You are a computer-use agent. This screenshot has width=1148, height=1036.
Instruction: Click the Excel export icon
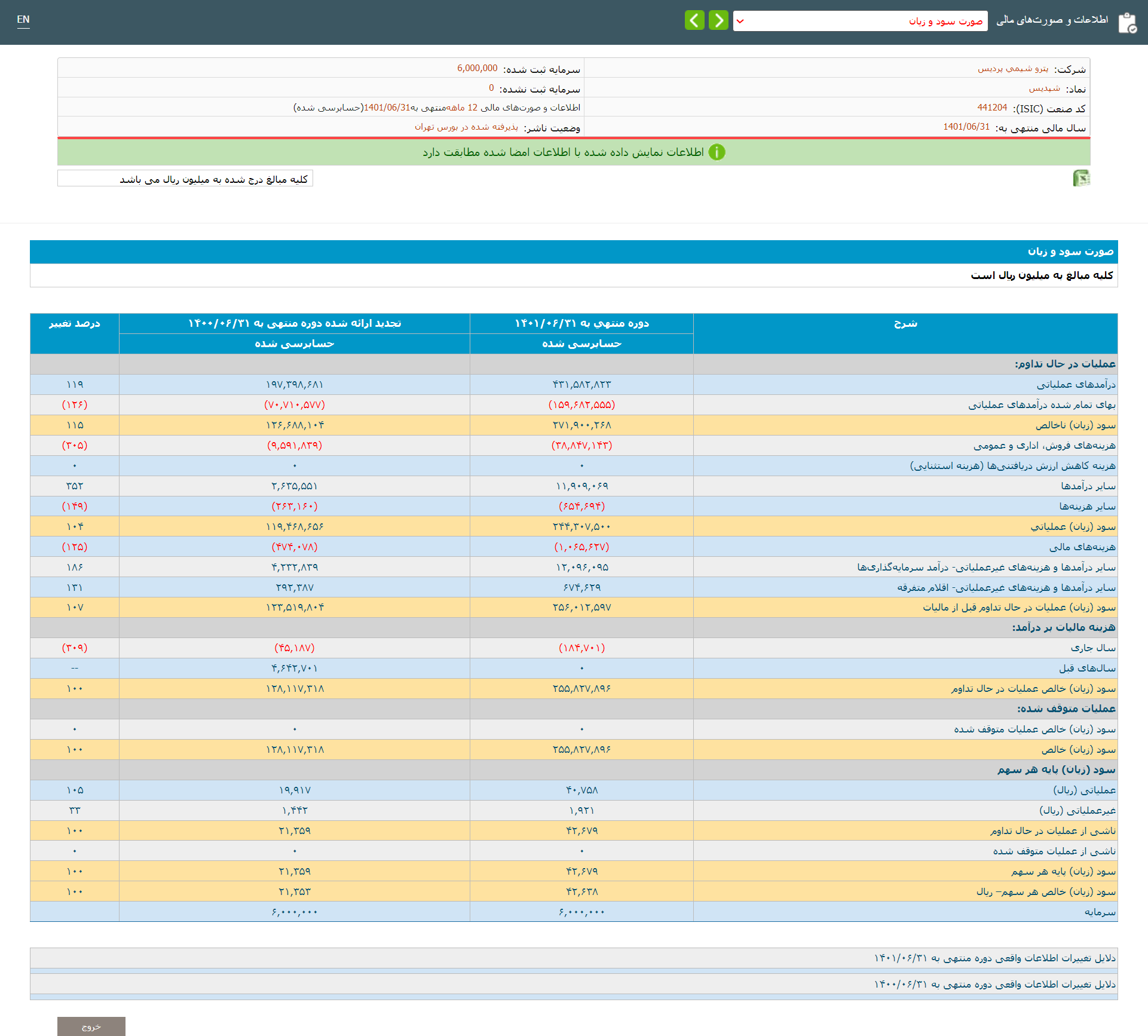point(1081,178)
